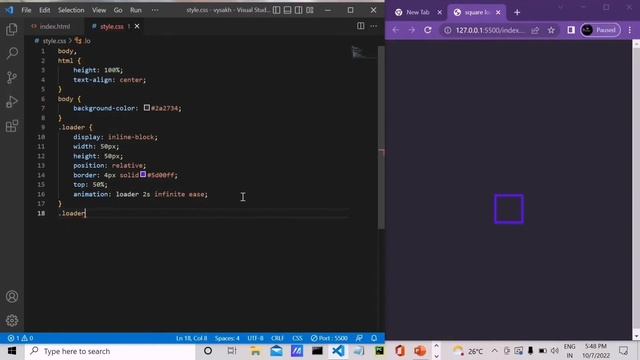Share this page from address bar
This screenshot has height=360, width=640.
535,30
